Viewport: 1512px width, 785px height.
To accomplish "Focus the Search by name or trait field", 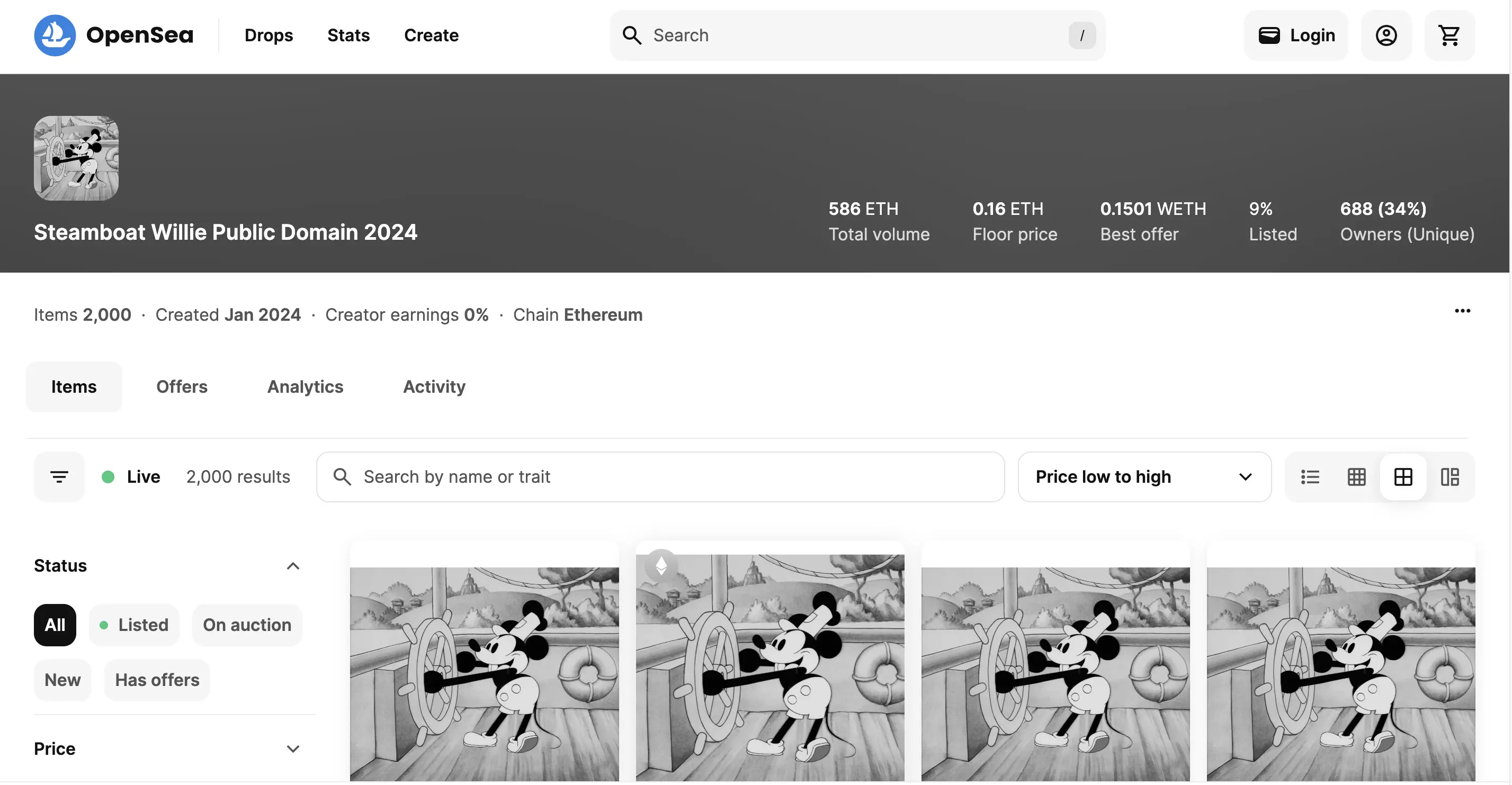I will [x=660, y=476].
